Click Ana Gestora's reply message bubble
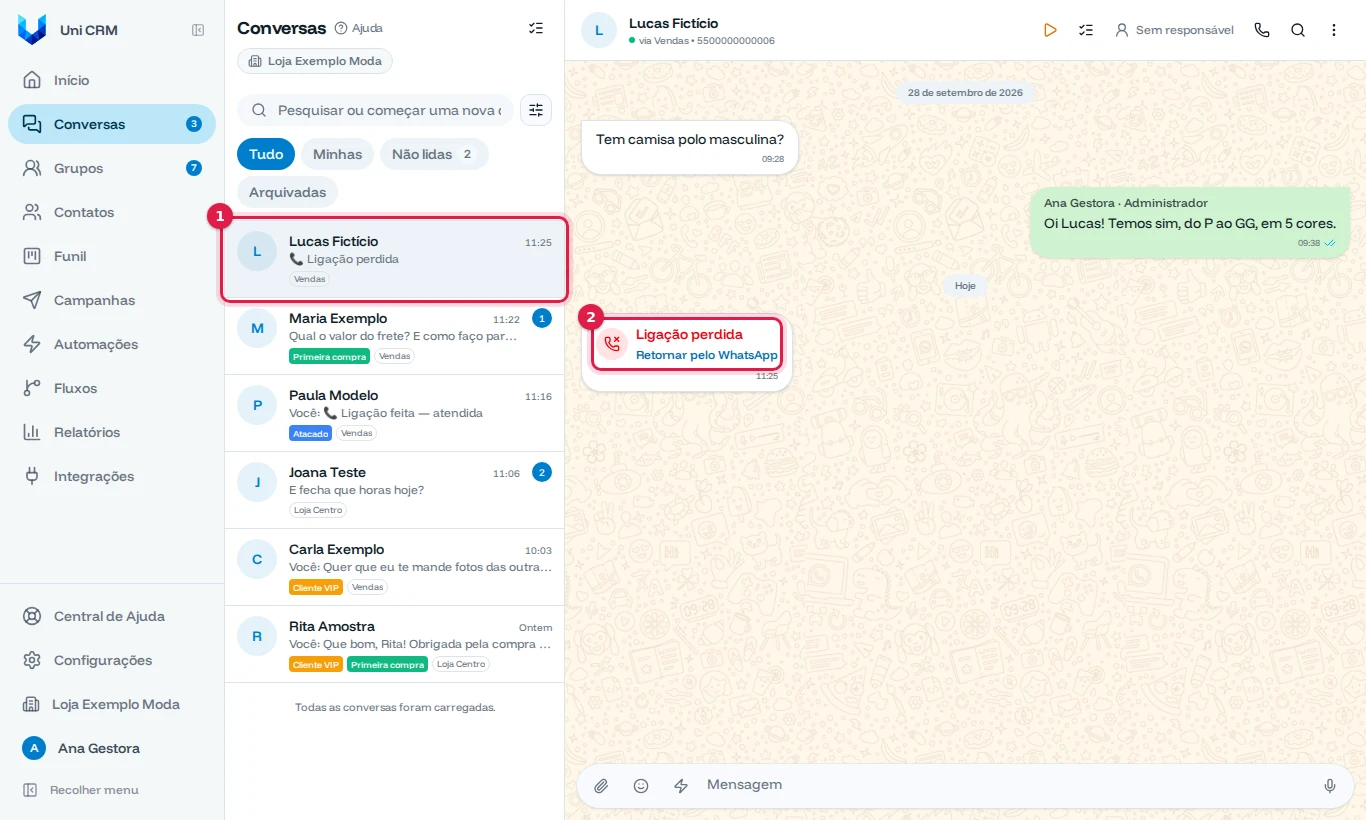The height and width of the screenshot is (820, 1366). 1190,222
